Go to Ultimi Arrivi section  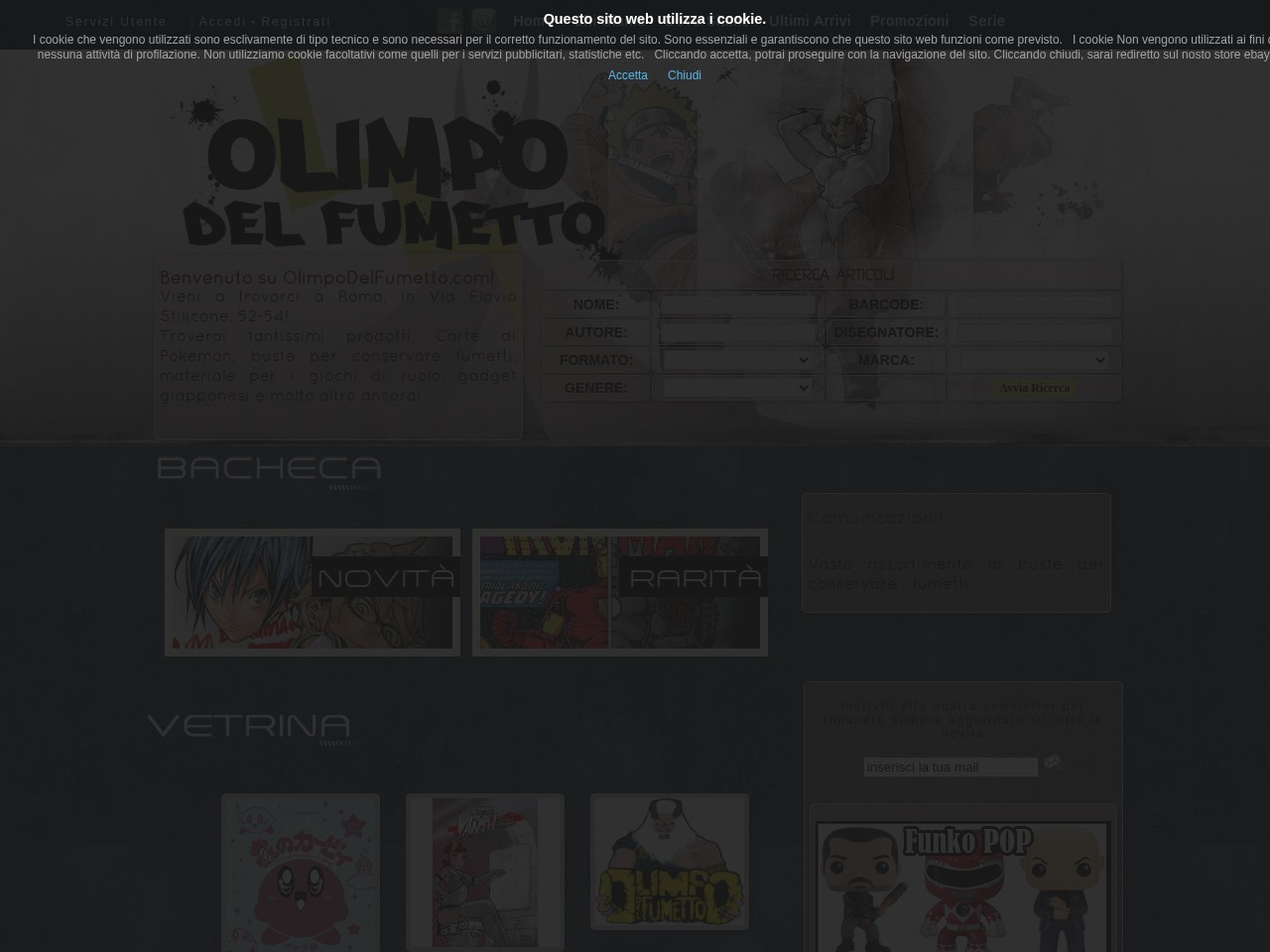point(810,21)
